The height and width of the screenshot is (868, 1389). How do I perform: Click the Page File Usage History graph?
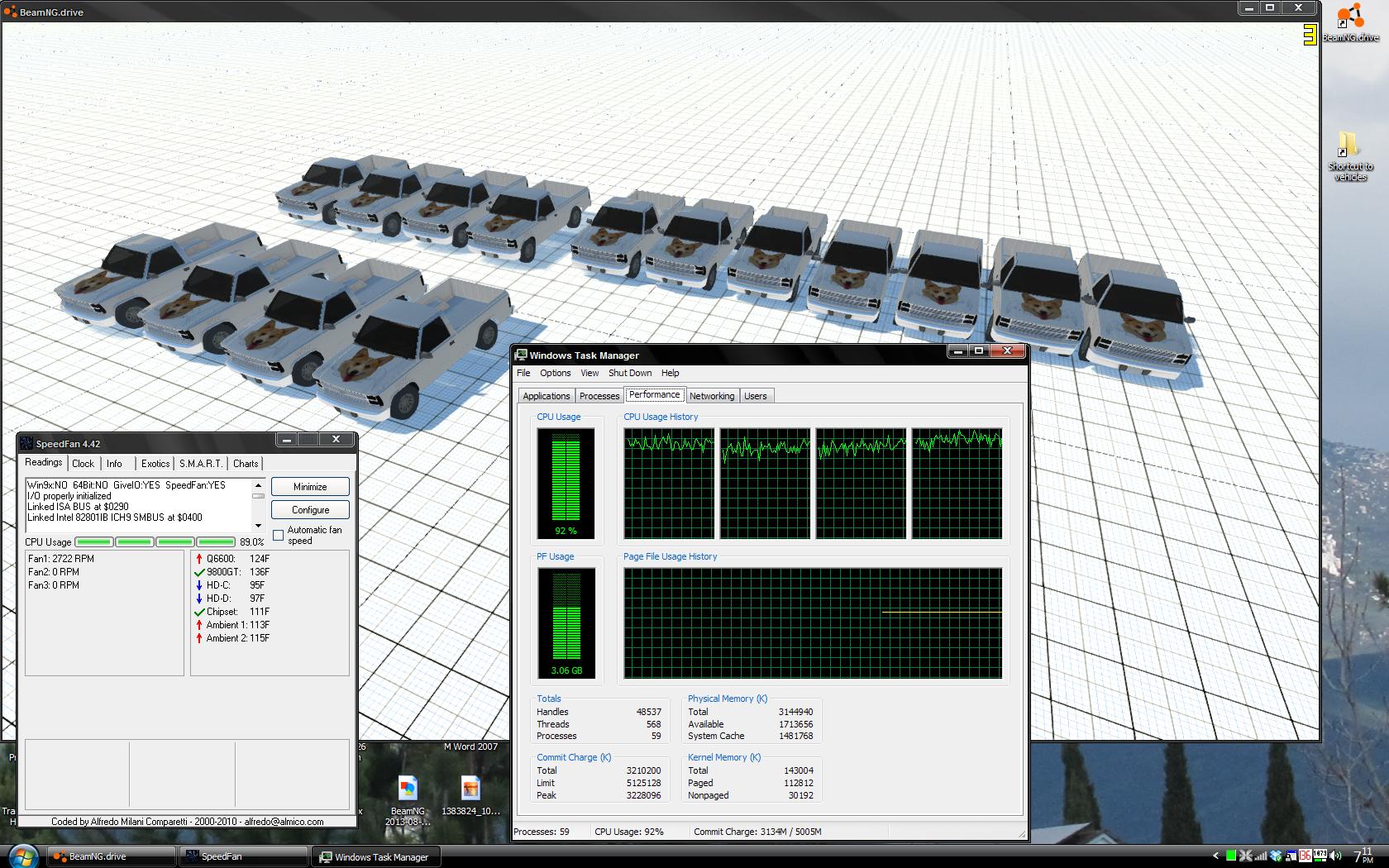click(x=813, y=623)
